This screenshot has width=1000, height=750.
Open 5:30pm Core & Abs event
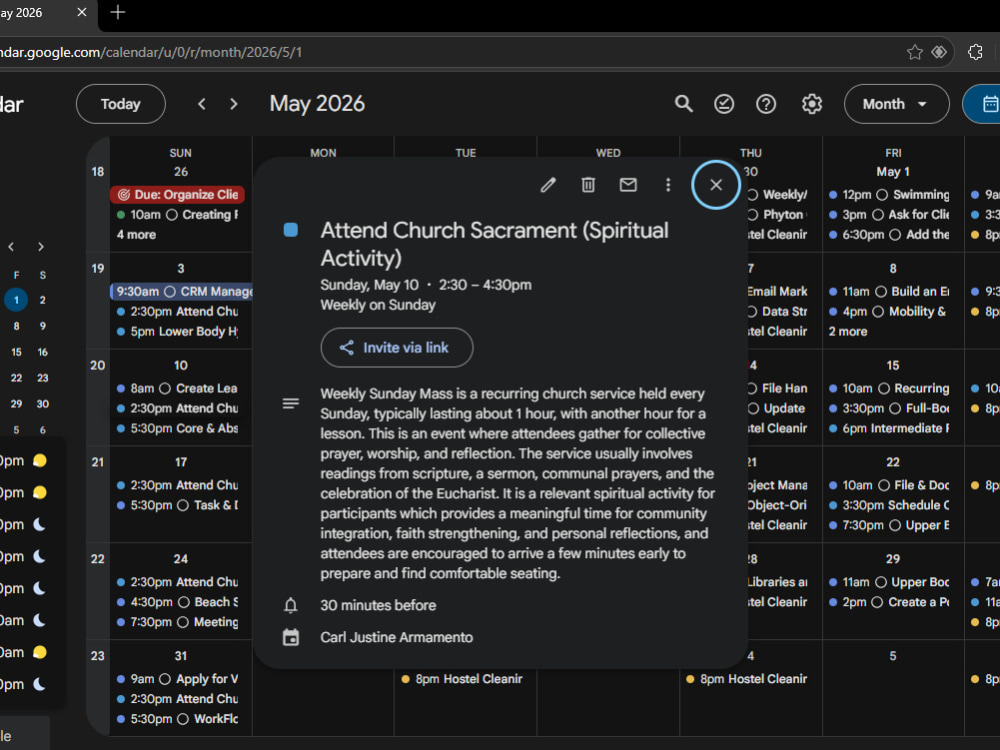coord(177,429)
